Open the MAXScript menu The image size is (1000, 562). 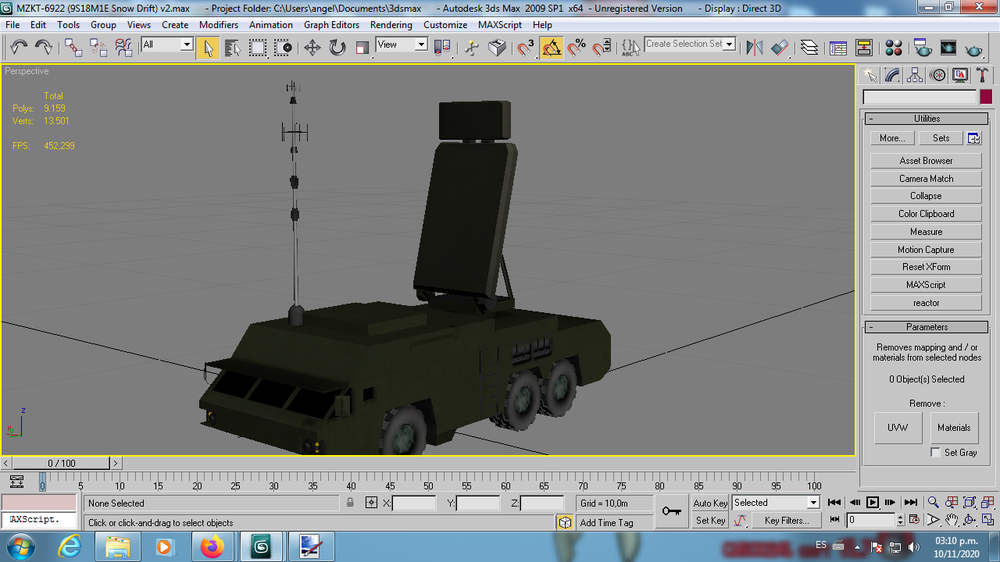coord(499,25)
